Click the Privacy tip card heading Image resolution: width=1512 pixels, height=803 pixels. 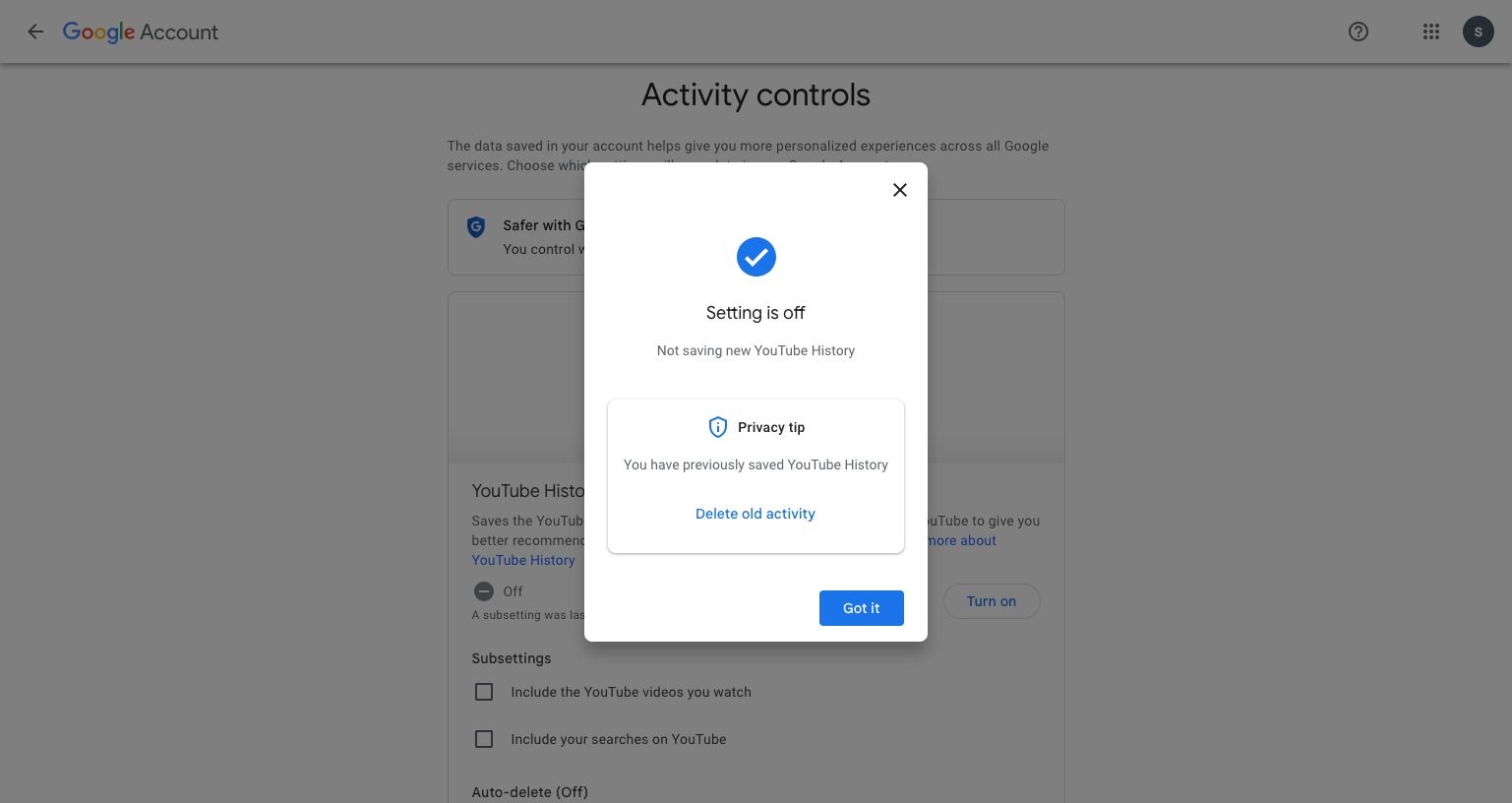[771, 427]
